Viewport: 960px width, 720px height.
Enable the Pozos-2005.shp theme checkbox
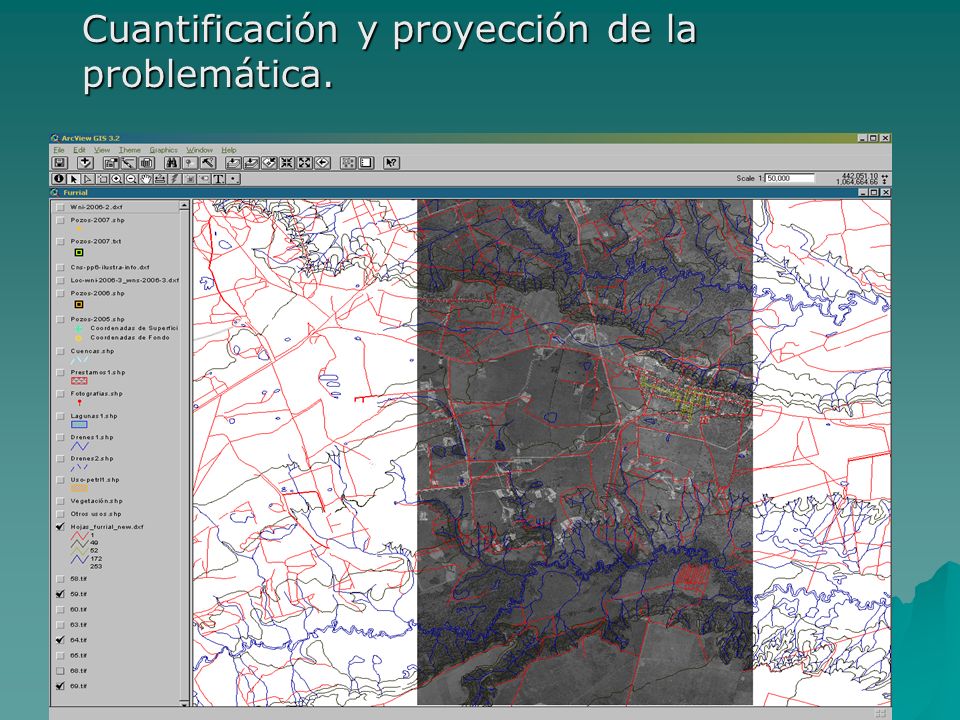coord(60,320)
